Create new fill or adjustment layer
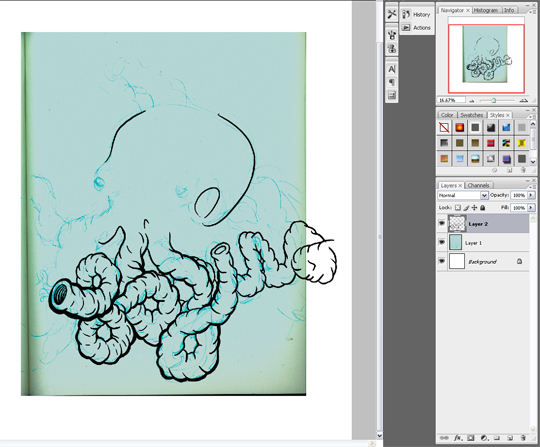The height and width of the screenshot is (447, 540). click(484, 438)
